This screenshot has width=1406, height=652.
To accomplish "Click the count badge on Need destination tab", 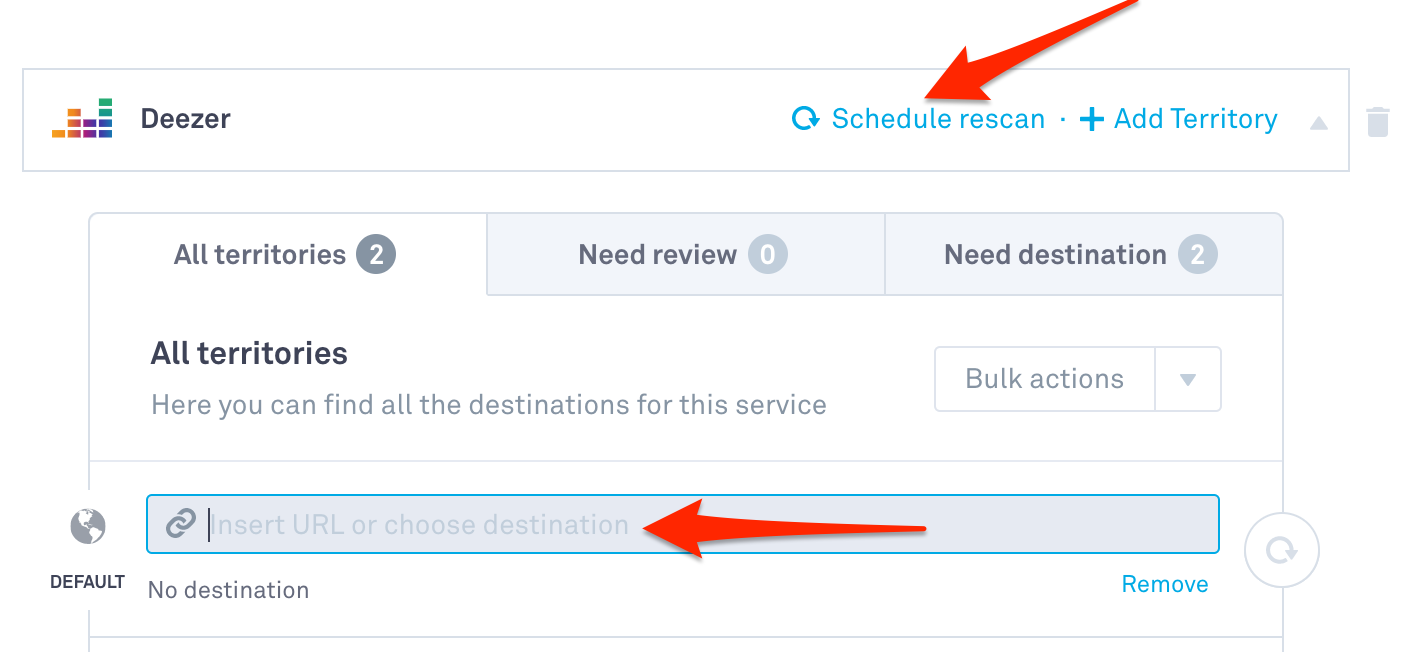I will [x=1198, y=255].
